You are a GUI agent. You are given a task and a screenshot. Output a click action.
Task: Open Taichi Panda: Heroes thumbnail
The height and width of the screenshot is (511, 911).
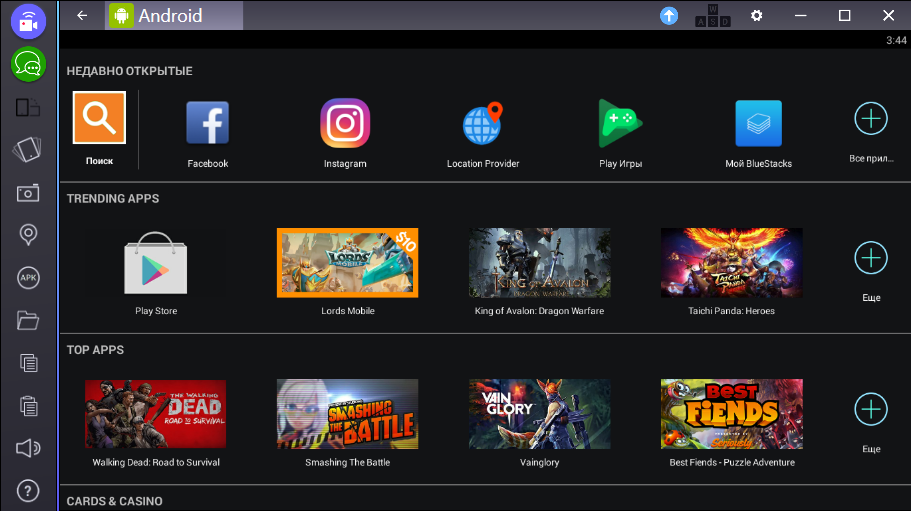(x=731, y=262)
